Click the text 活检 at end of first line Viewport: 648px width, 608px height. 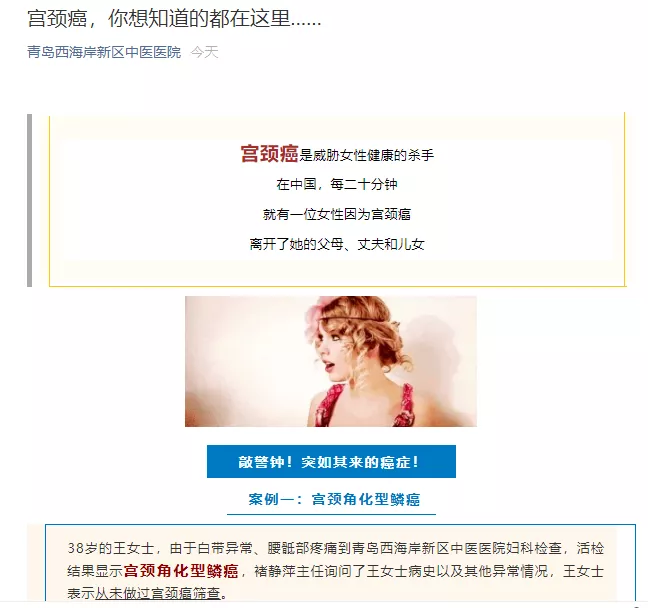tap(590, 548)
